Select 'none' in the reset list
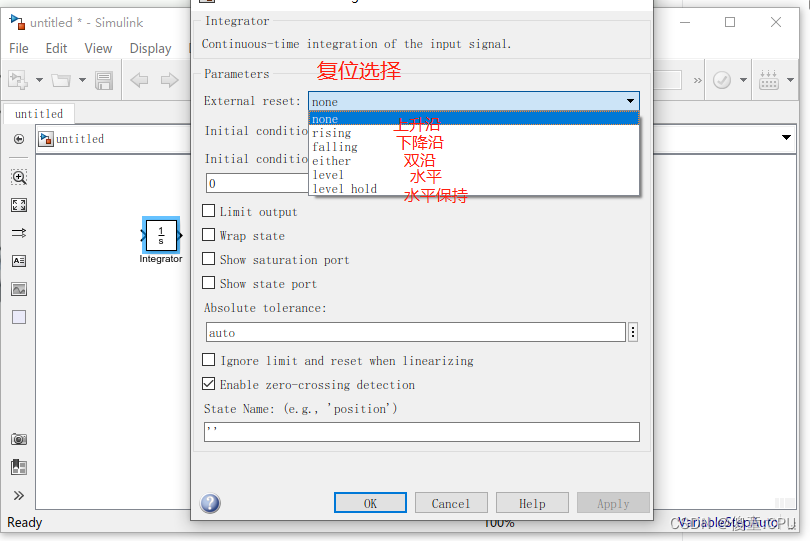This screenshot has width=810, height=541. (x=474, y=119)
